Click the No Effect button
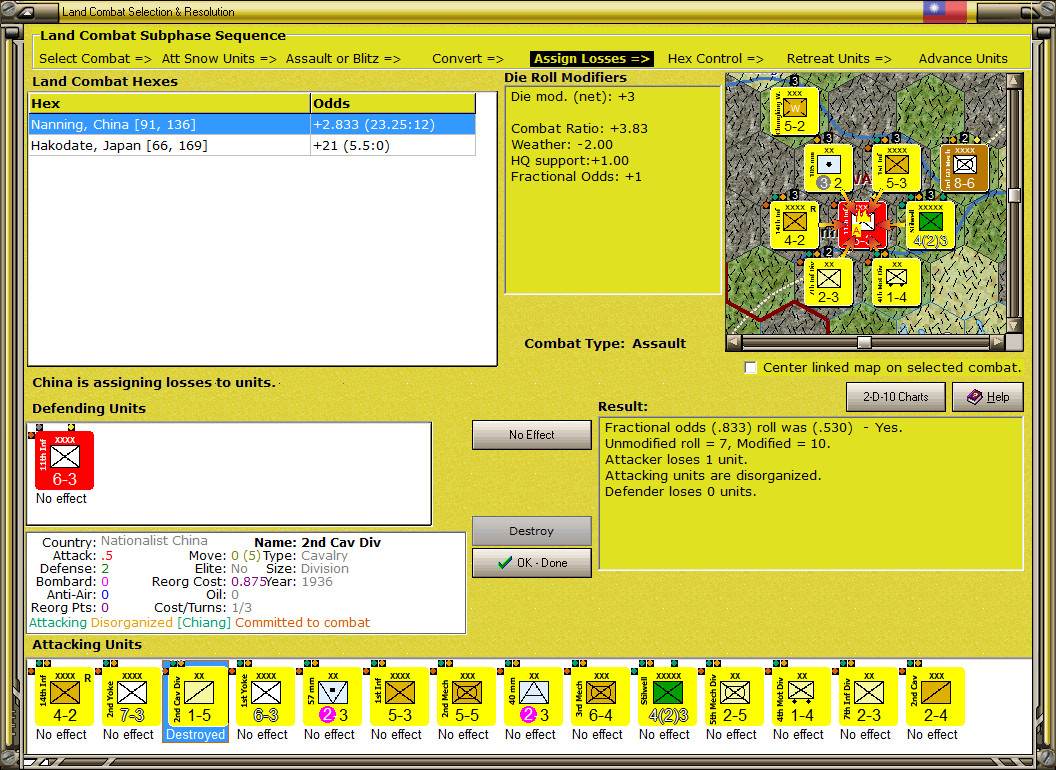This screenshot has height=770, width=1056. (531, 435)
